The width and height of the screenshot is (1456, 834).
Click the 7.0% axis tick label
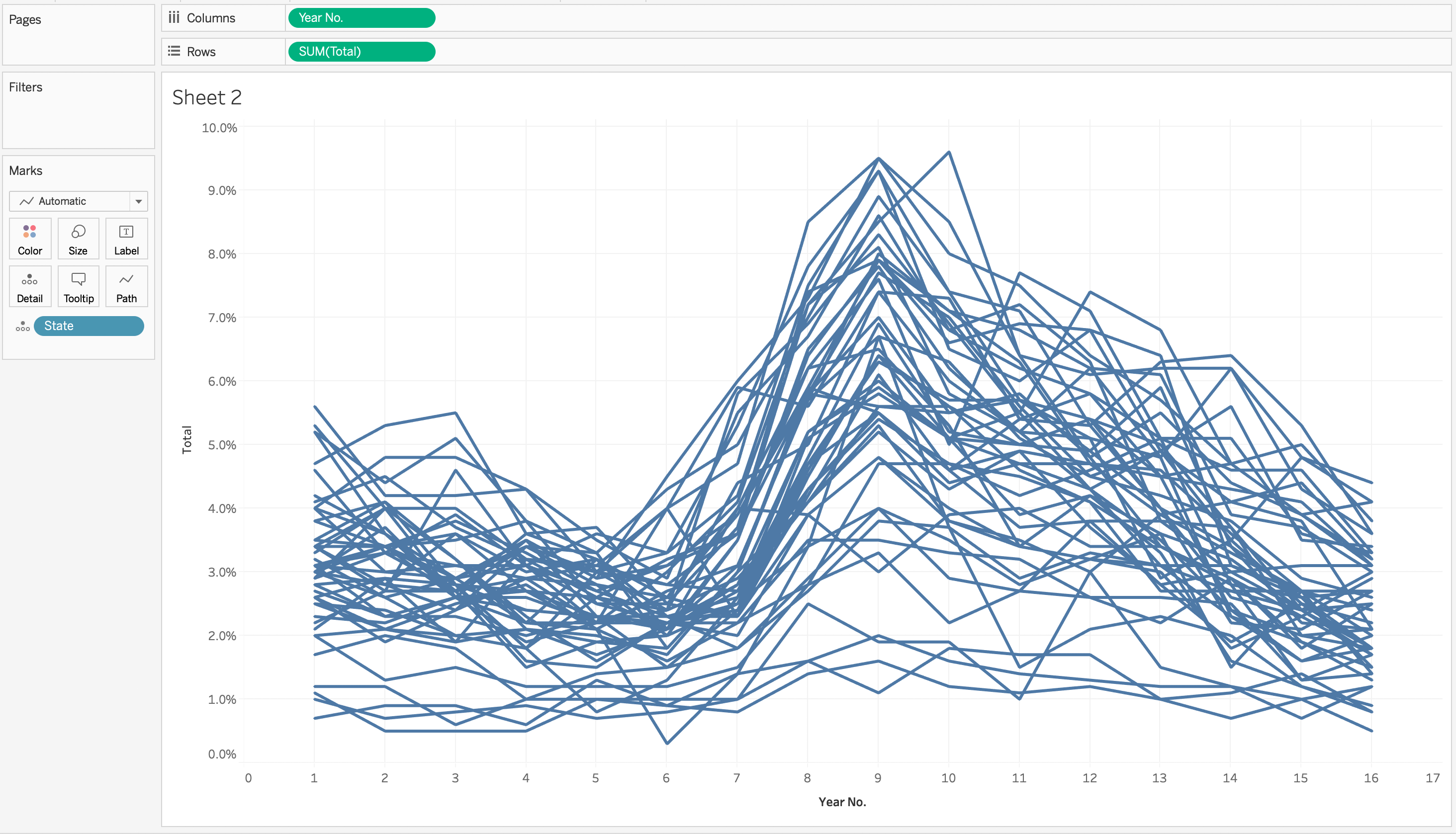click(x=222, y=318)
